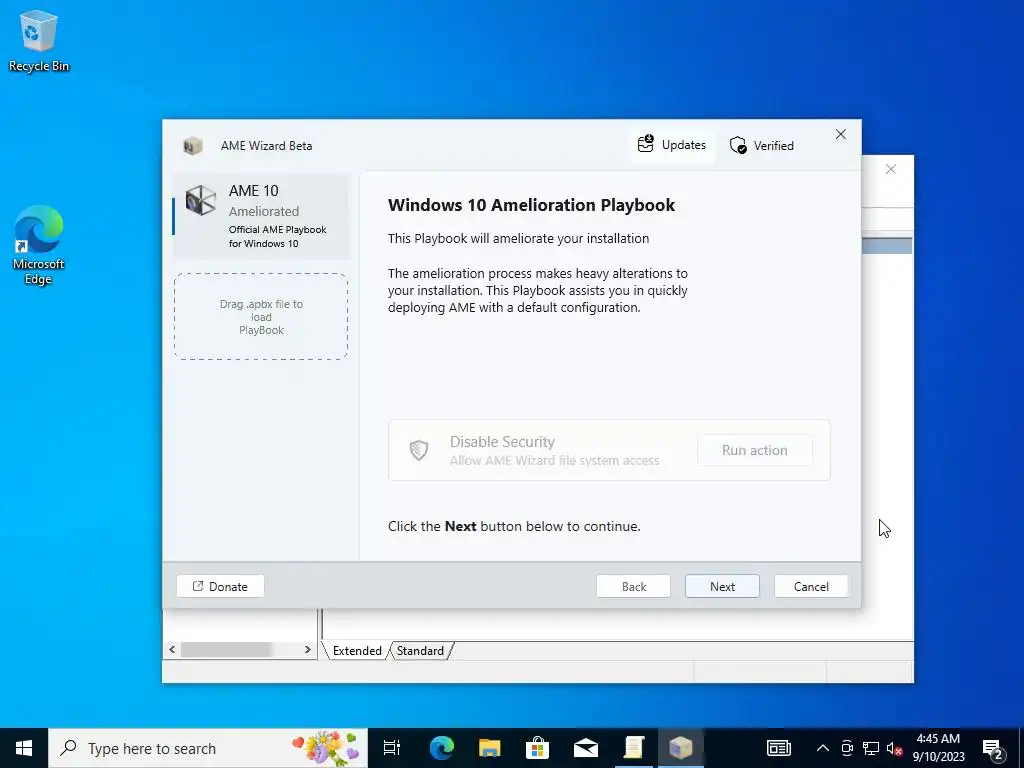Click the muted volume tray icon
The width and height of the screenshot is (1024, 768).
[x=894, y=748]
